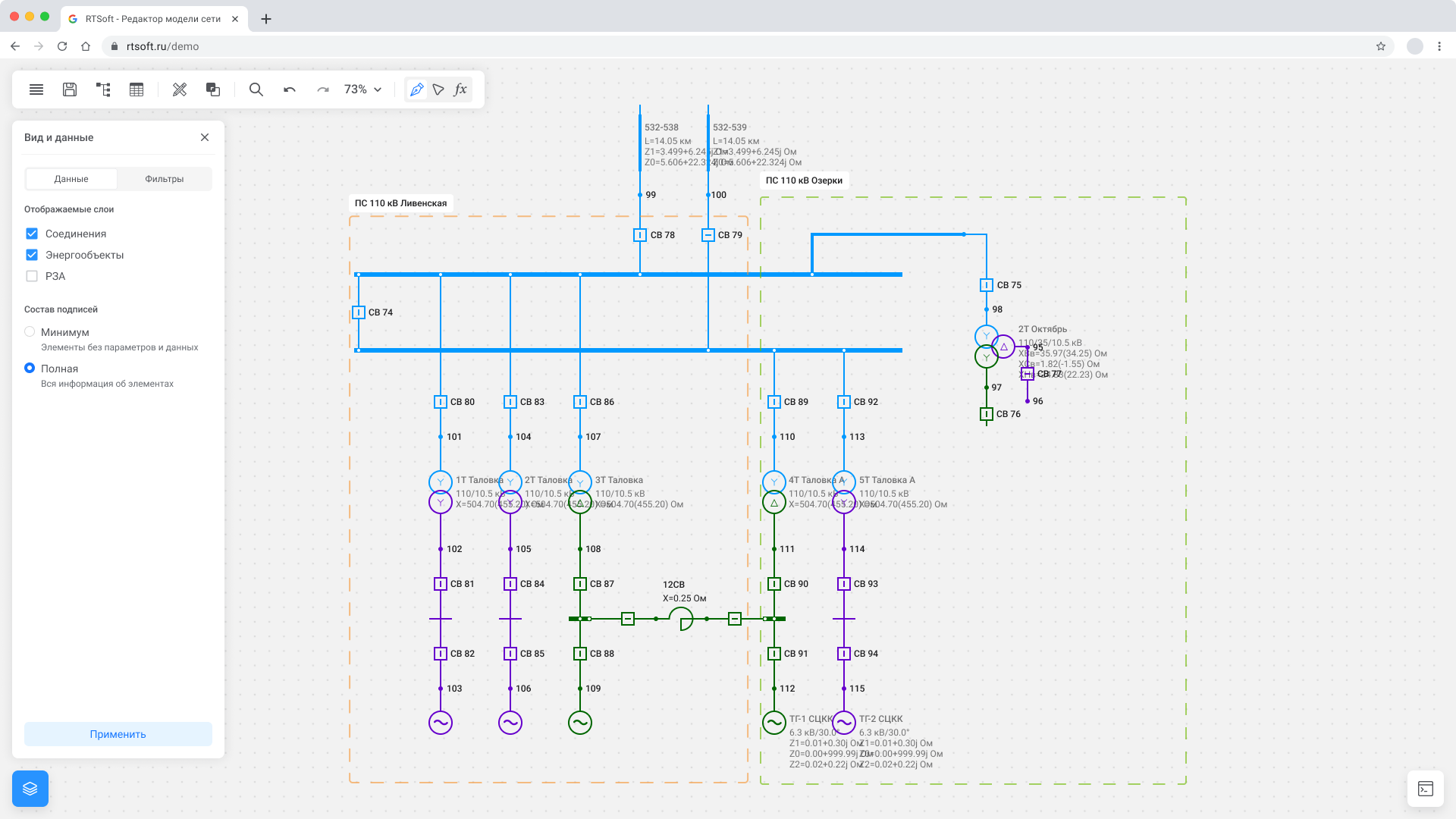
Task: Select breaker symbol CB 86
Action: tap(580, 402)
